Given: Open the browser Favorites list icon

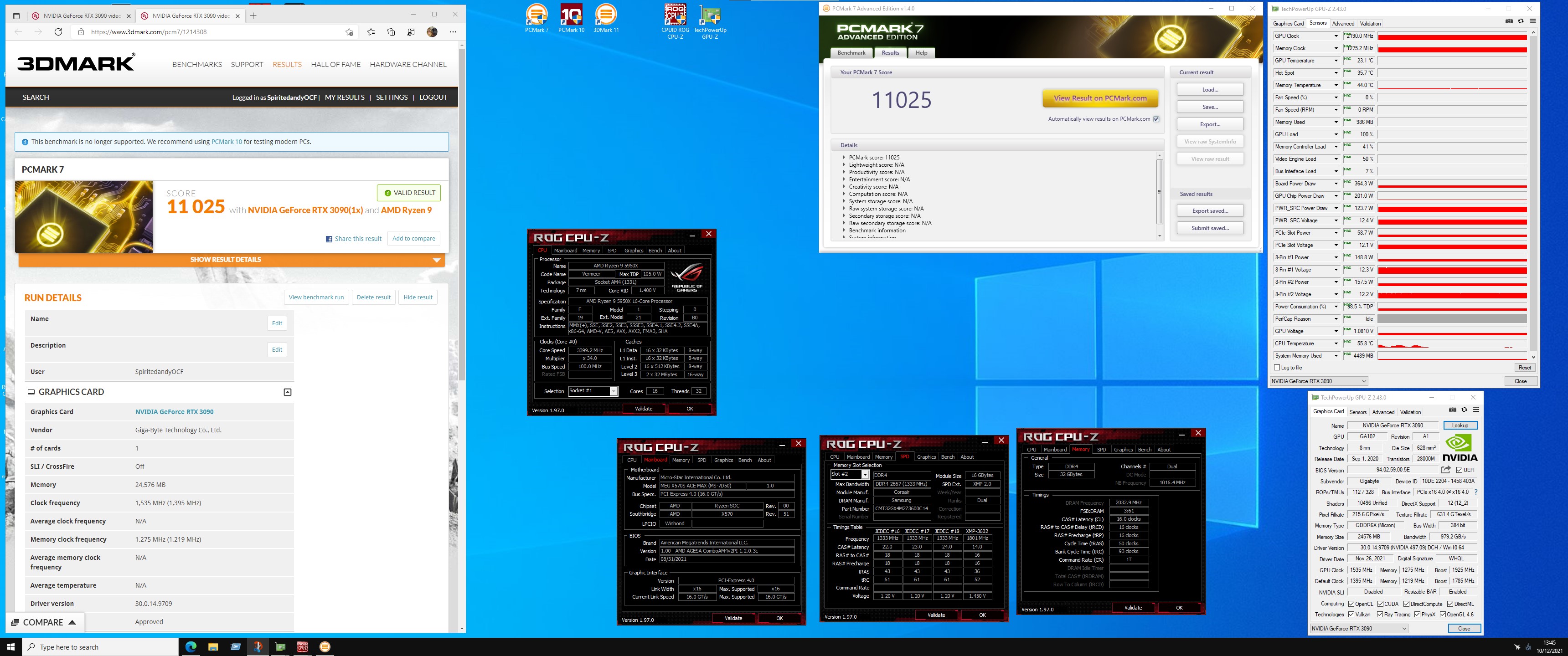Looking at the screenshot, I should pos(371,31).
